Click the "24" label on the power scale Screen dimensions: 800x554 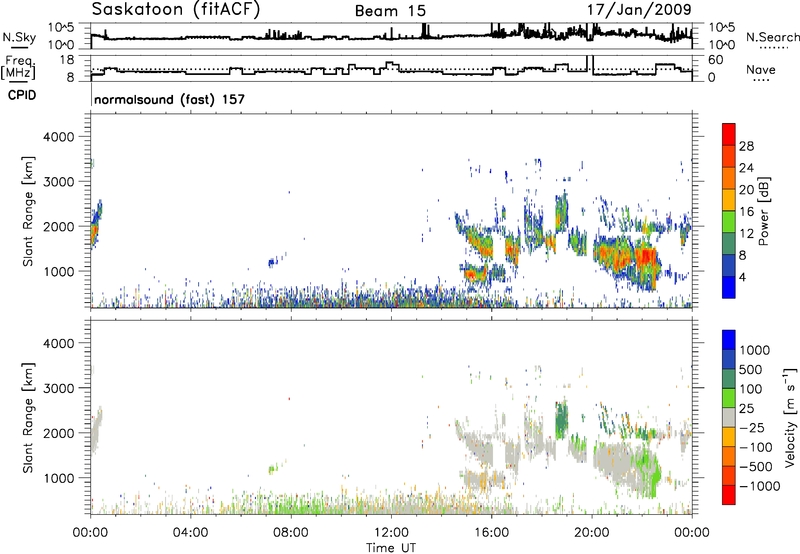746,168
